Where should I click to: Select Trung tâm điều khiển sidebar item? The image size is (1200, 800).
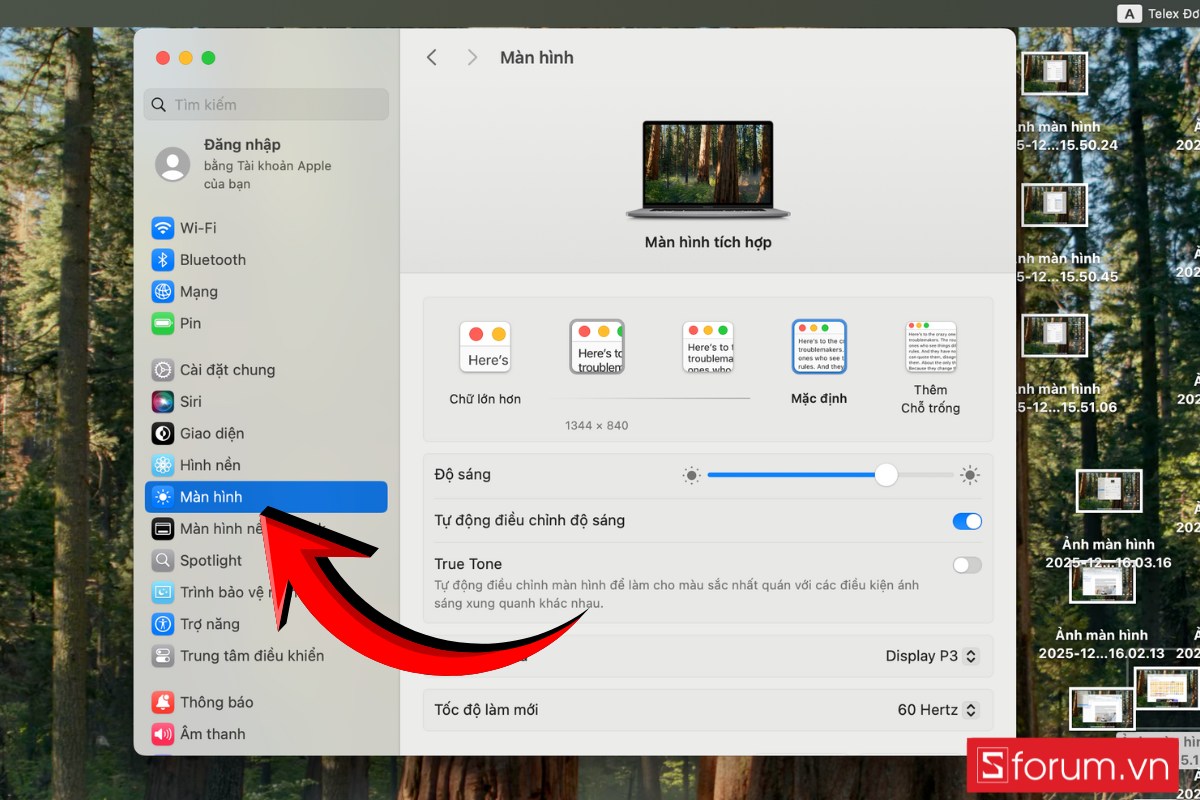coord(251,656)
